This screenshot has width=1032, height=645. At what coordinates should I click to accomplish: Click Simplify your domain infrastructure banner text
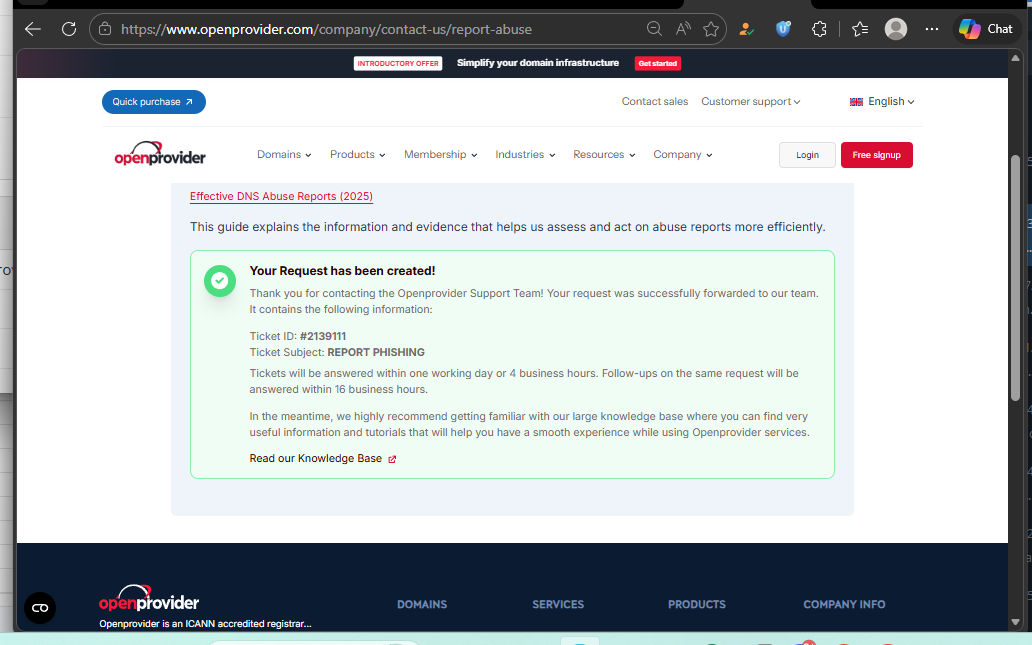pyautogui.click(x=538, y=63)
